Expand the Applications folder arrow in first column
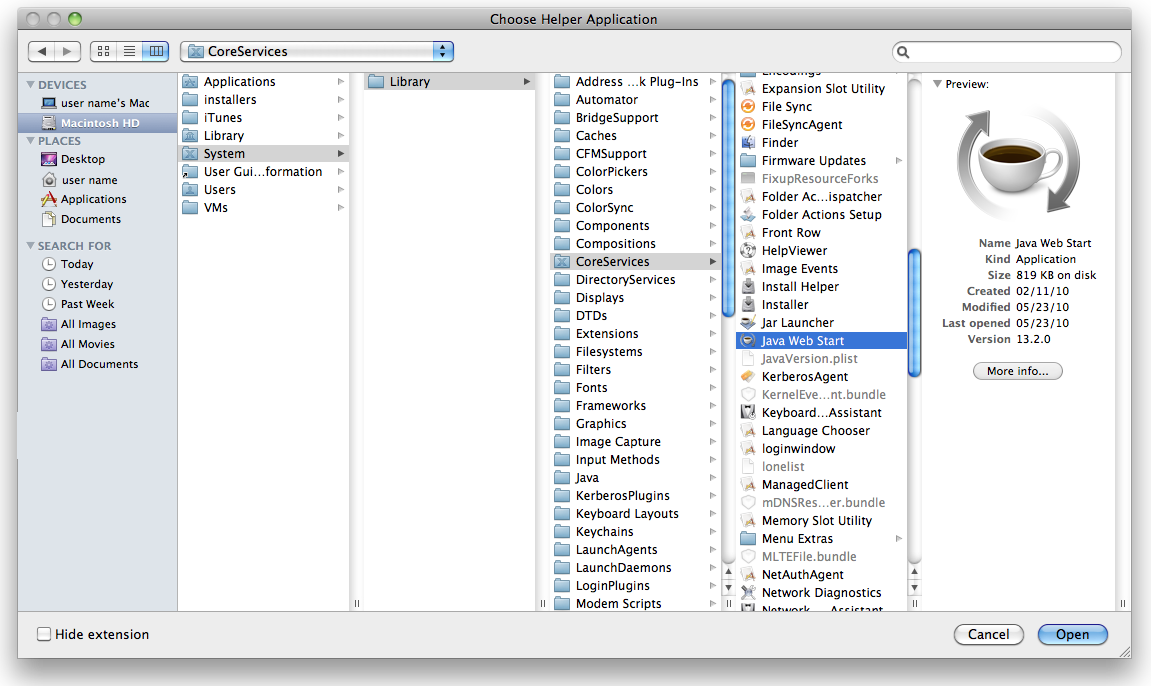 coord(341,81)
